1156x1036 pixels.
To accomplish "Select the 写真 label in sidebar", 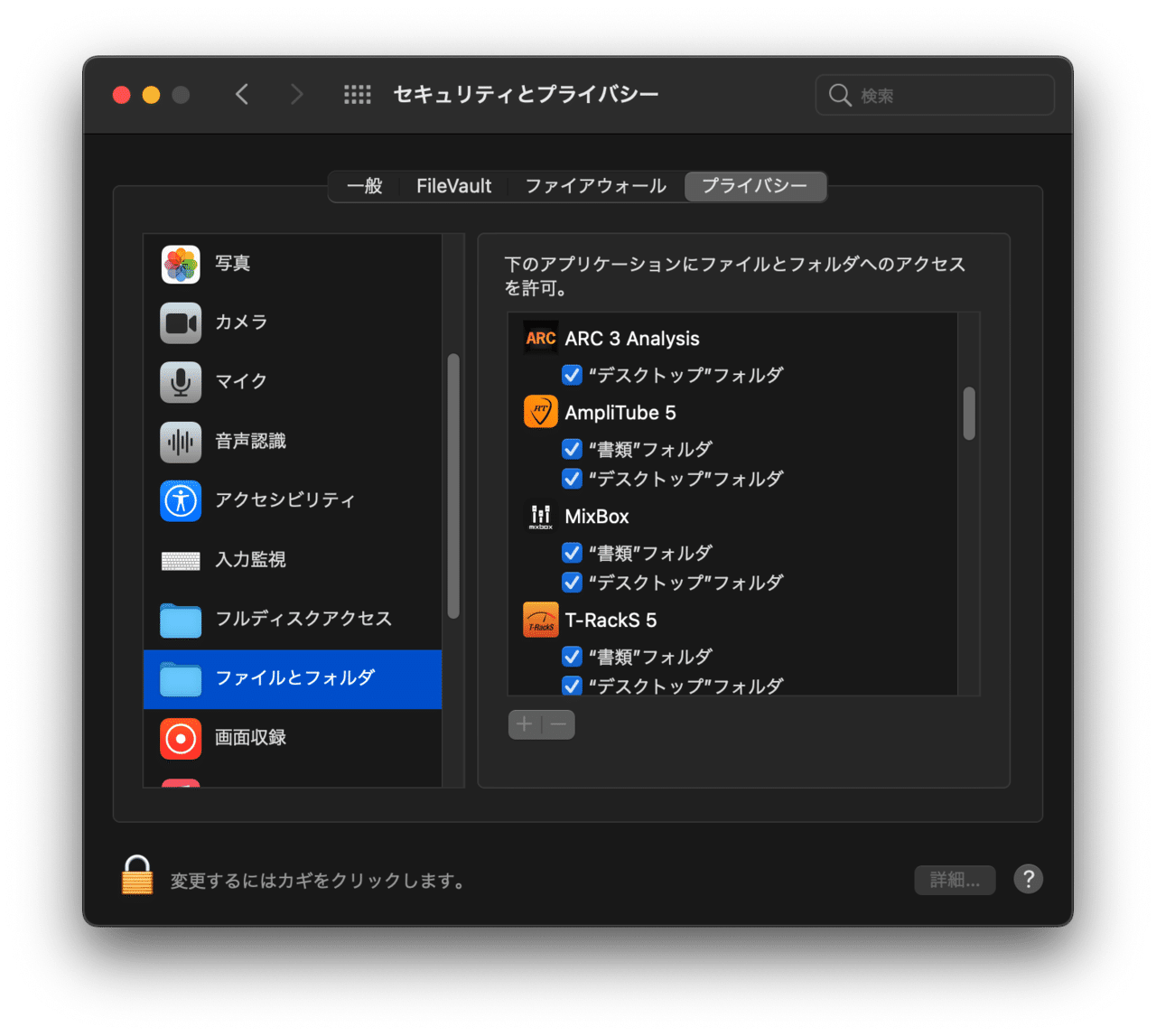I will pos(232,264).
